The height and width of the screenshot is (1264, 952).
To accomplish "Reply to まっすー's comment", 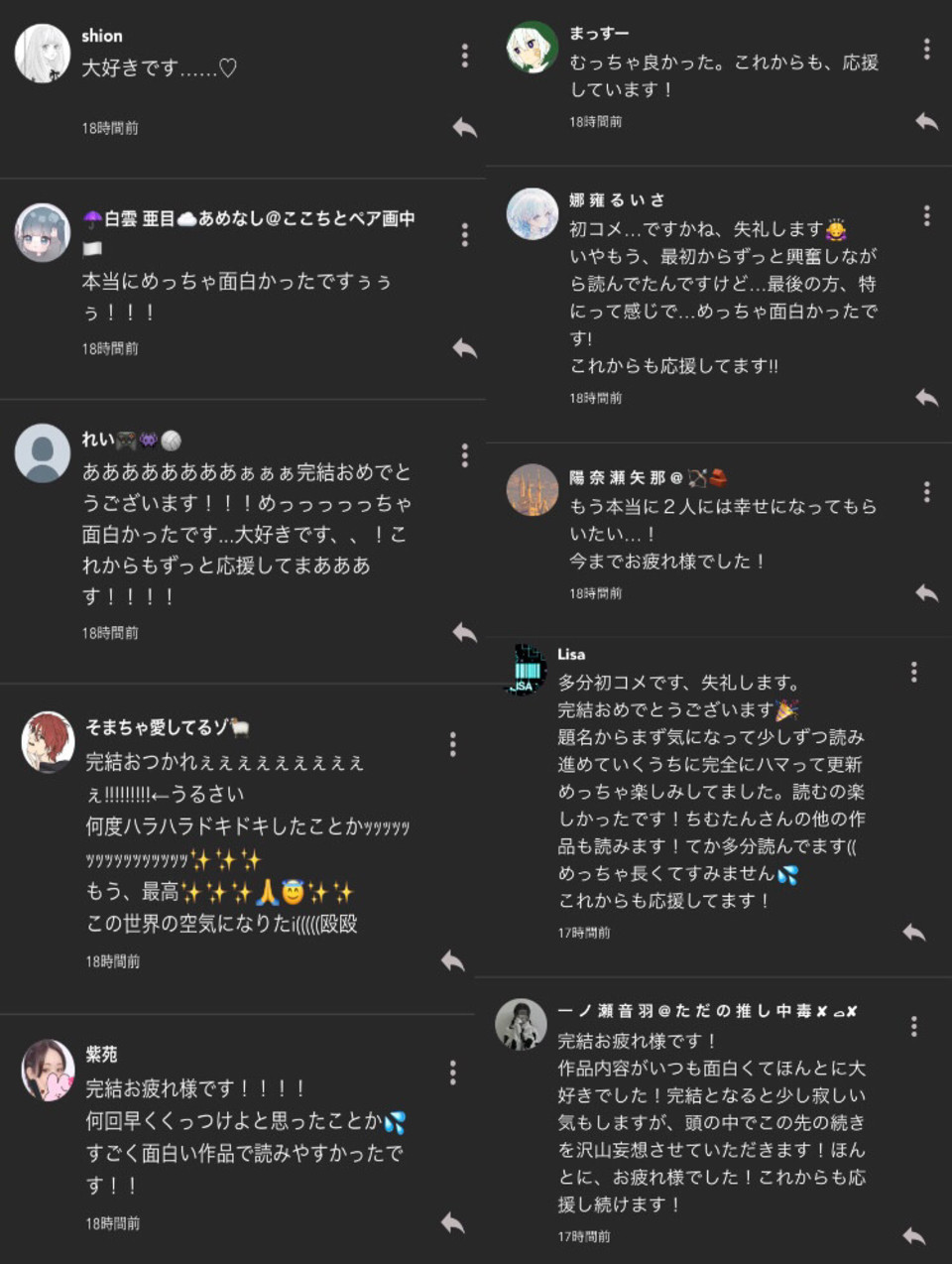I will (926, 121).
